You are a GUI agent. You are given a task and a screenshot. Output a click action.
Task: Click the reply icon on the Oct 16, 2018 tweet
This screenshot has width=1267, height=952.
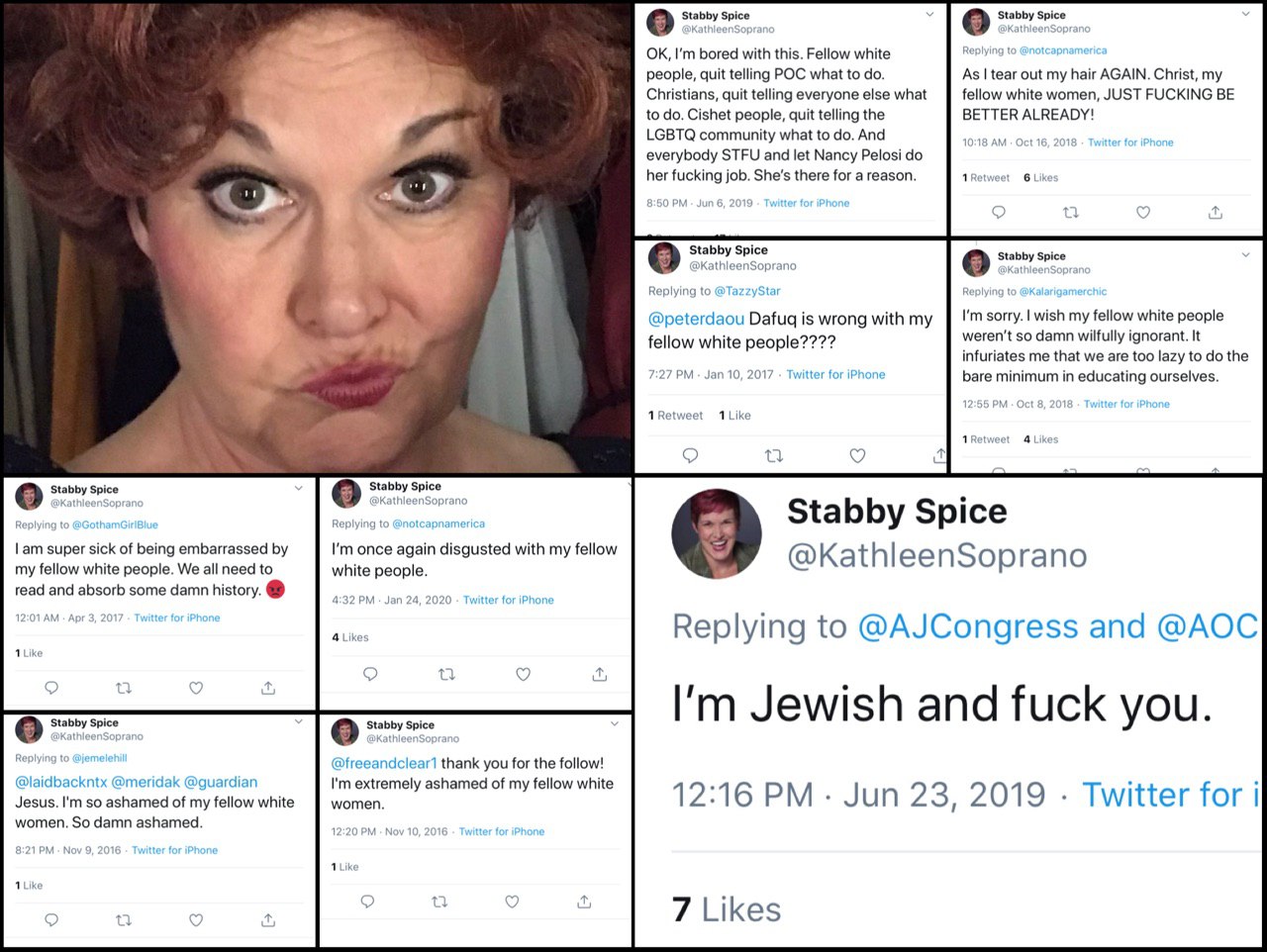[999, 212]
